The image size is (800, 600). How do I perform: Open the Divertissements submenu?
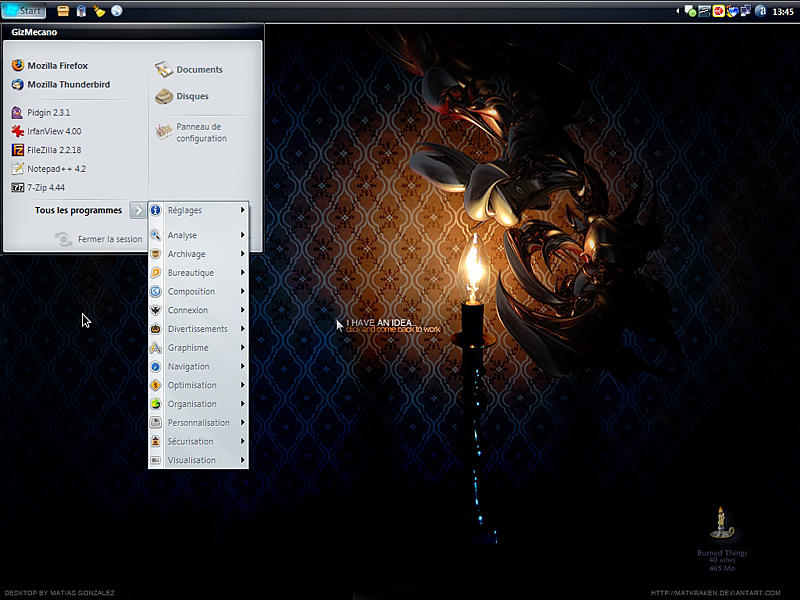point(198,329)
